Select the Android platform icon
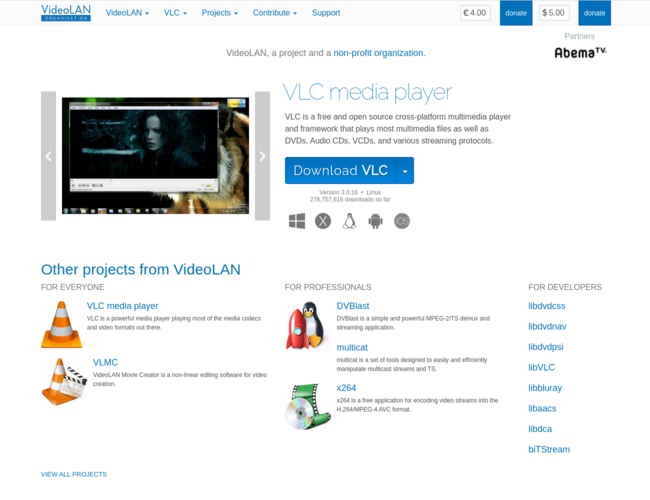This screenshot has width=650, height=500. pyautogui.click(x=376, y=221)
